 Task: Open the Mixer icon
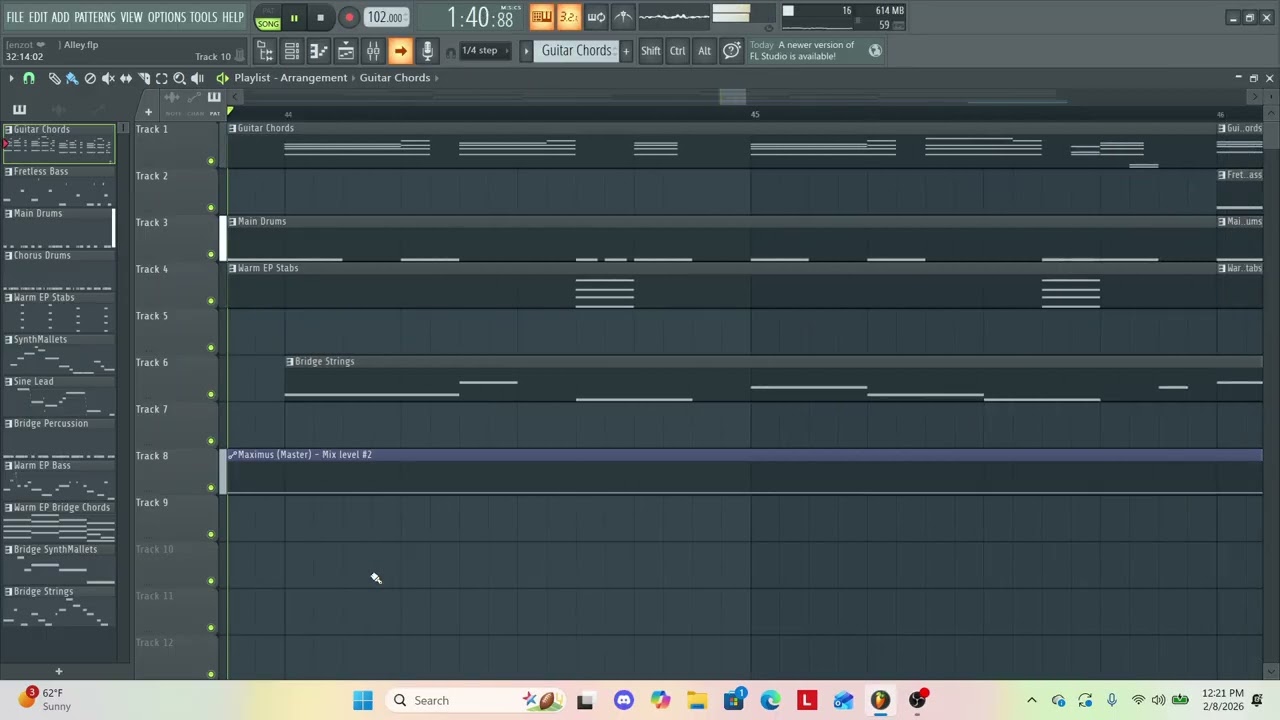[373, 51]
